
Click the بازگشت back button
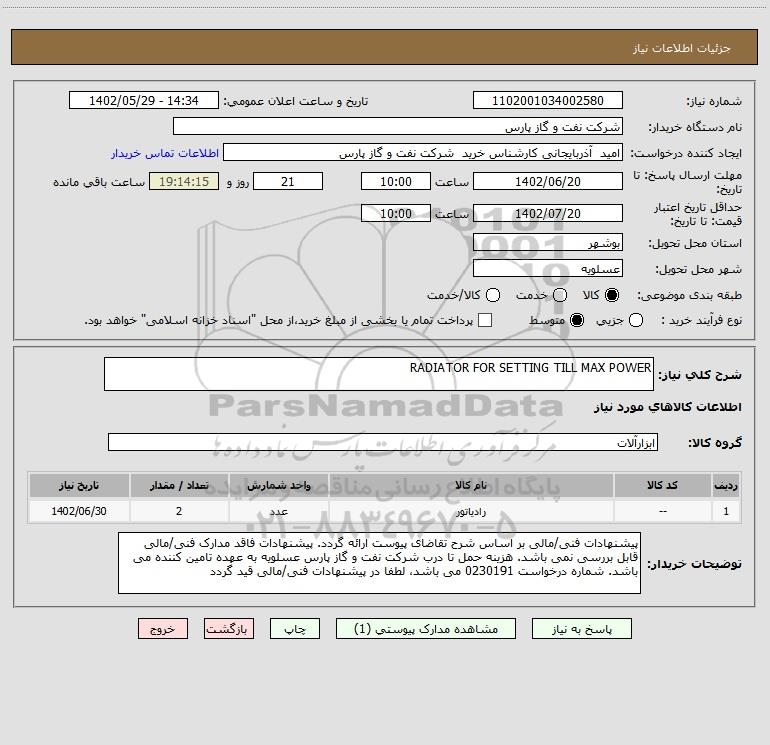pyautogui.click(x=229, y=629)
